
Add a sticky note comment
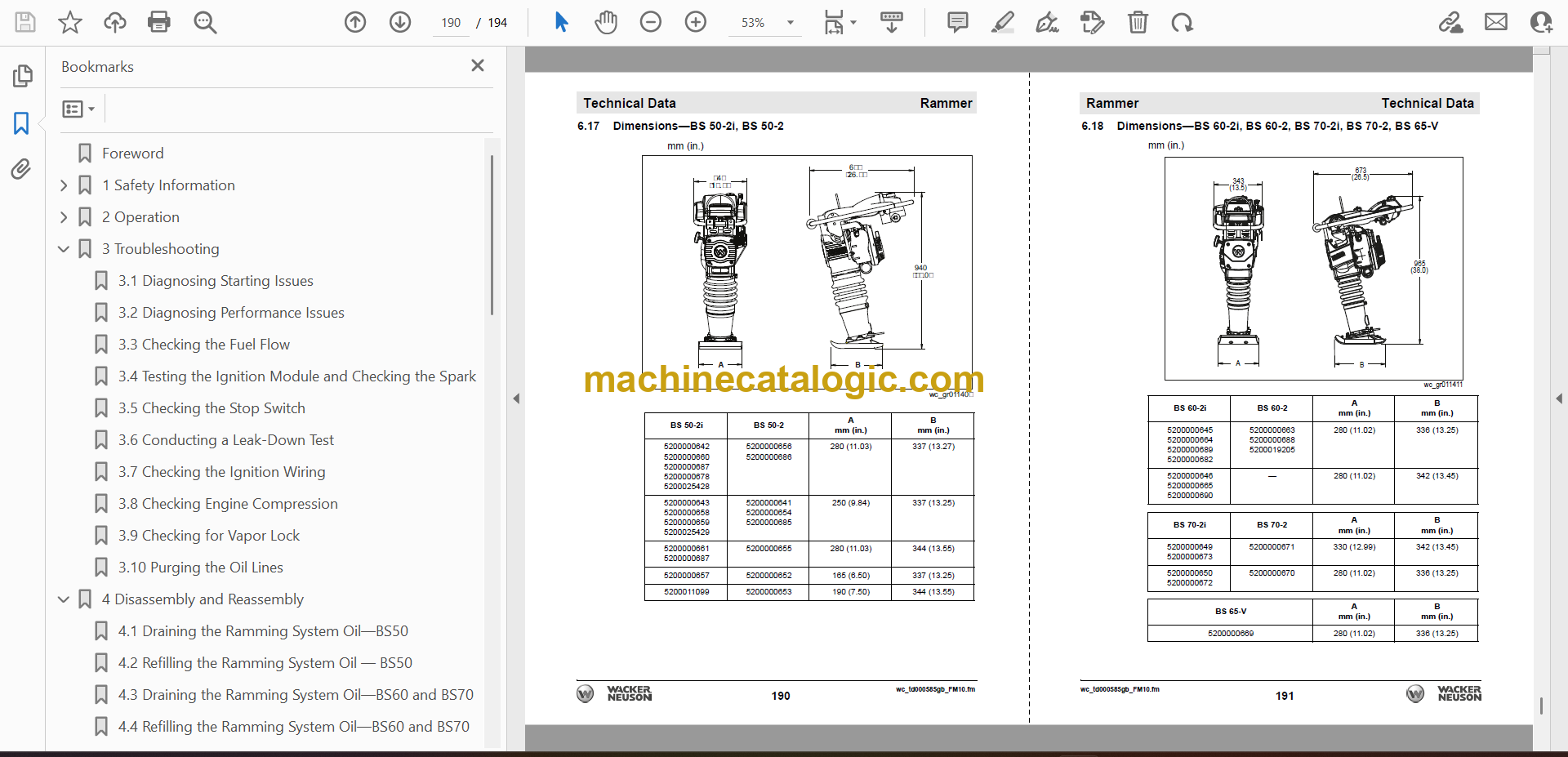958,22
